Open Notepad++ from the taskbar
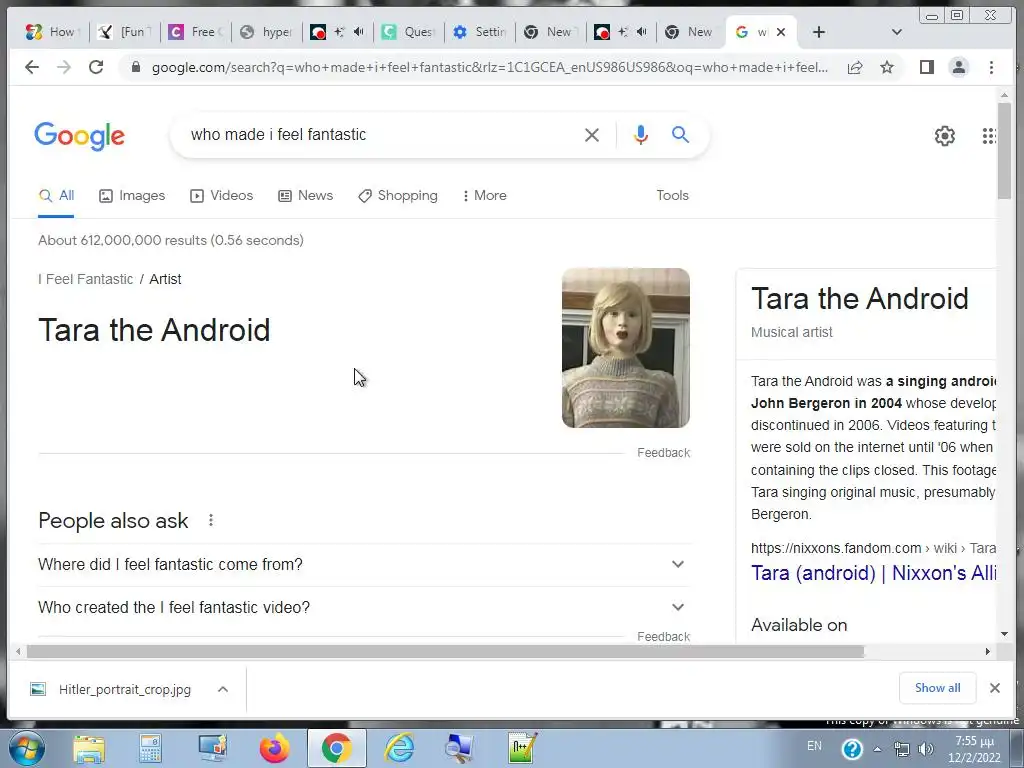Screen dimensions: 1024x768 point(522,749)
